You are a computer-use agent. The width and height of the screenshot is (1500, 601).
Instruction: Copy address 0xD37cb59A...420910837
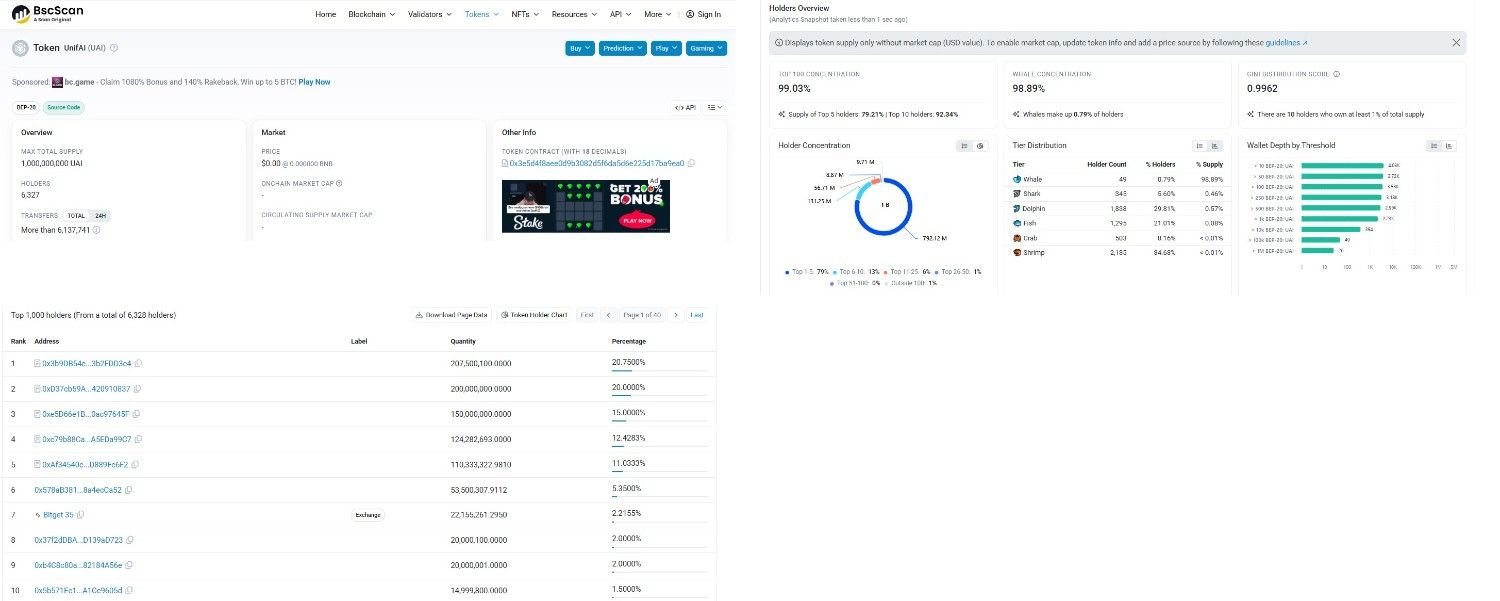137,388
